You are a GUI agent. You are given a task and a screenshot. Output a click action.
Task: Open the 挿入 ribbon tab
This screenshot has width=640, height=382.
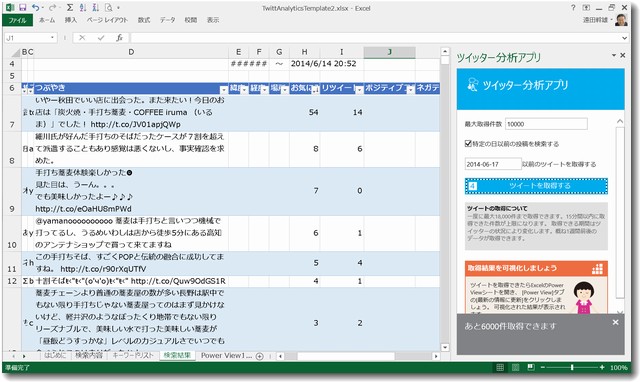pyautogui.click(x=70, y=20)
